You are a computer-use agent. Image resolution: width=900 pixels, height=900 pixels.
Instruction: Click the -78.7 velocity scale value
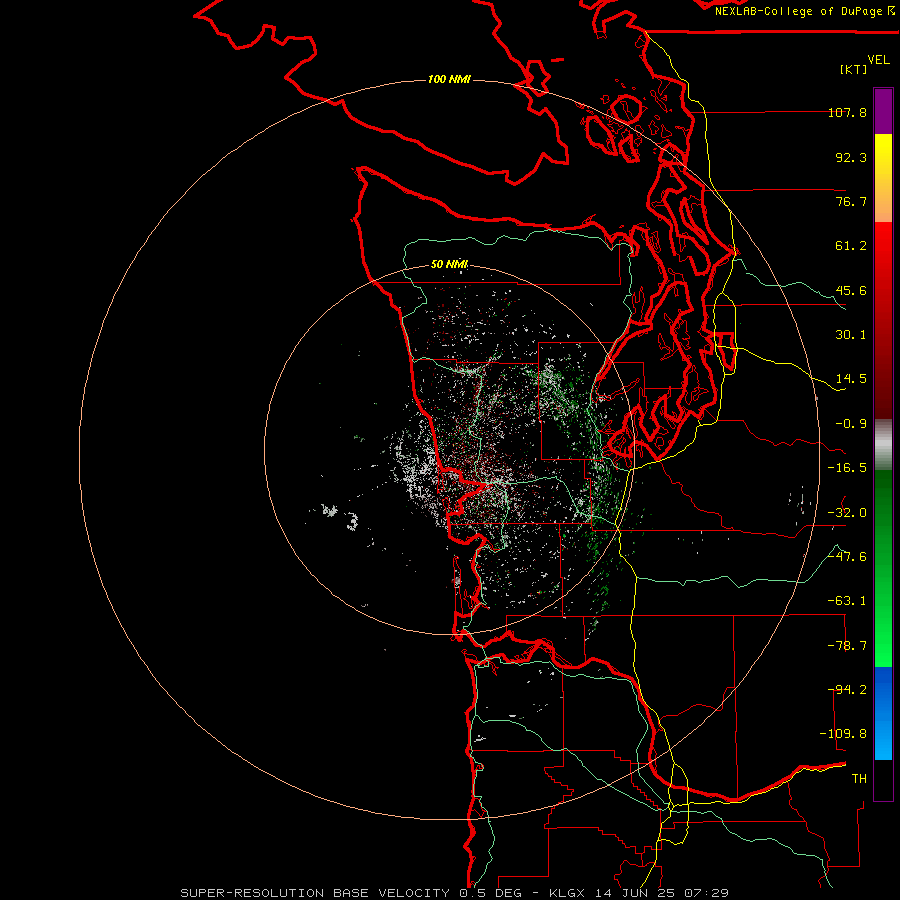click(x=847, y=646)
